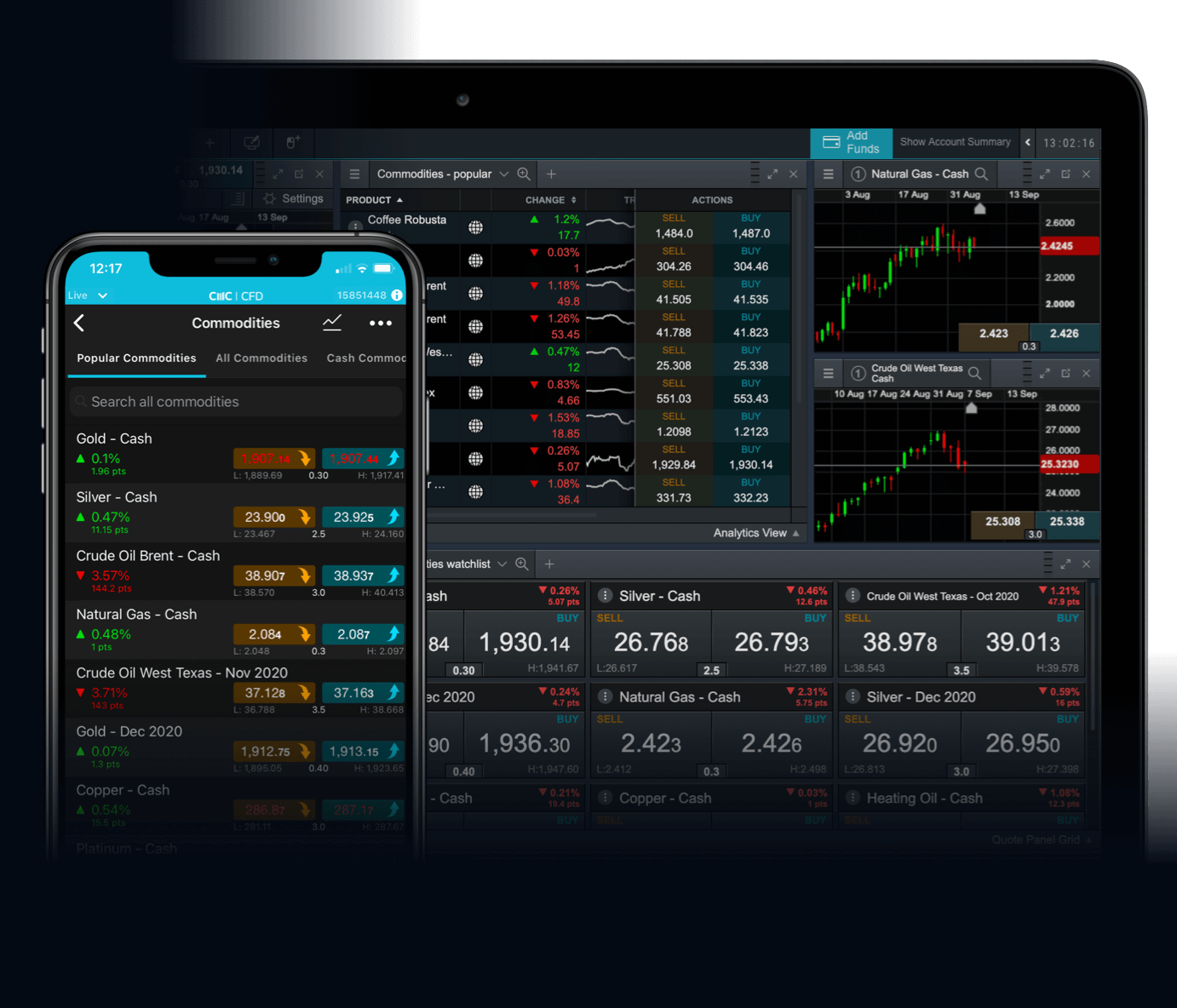Collapse the account summary with the left chevron
The width and height of the screenshot is (1177, 1008).
click(x=1028, y=142)
